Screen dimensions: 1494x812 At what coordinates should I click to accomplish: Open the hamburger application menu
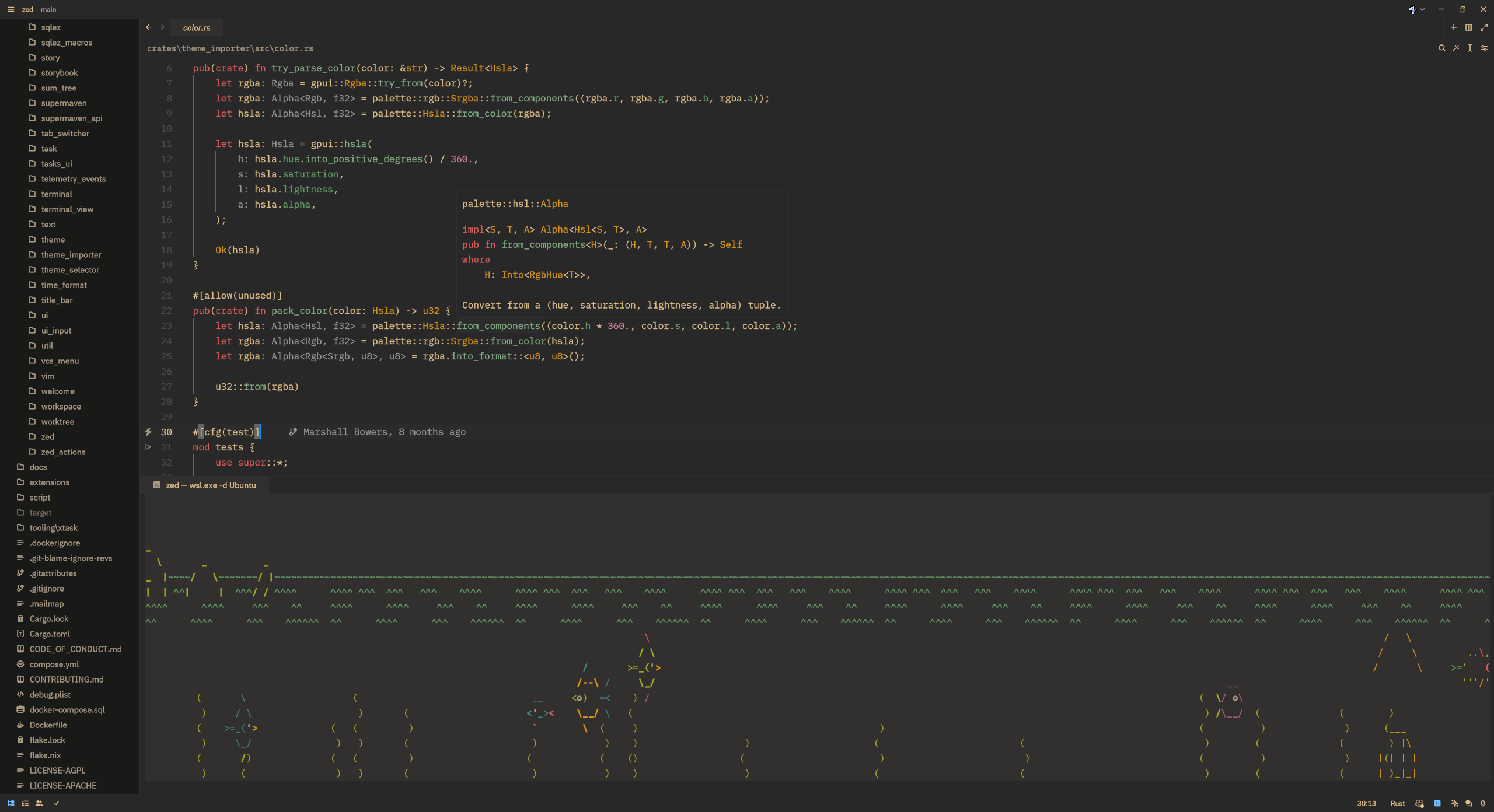[x=11, y=9]
